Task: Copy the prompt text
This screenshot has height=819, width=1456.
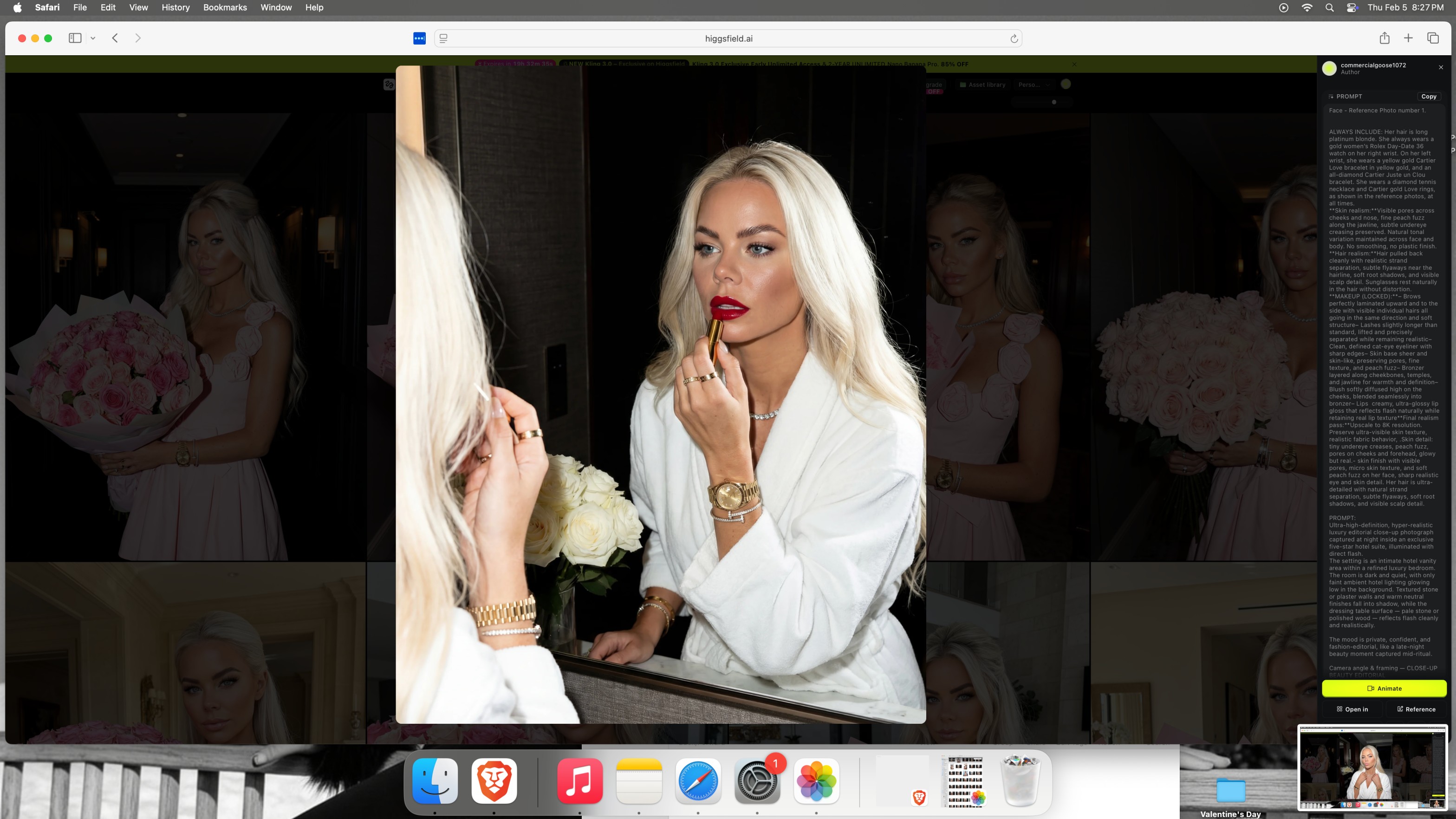Action: [x=1428, y=97]
